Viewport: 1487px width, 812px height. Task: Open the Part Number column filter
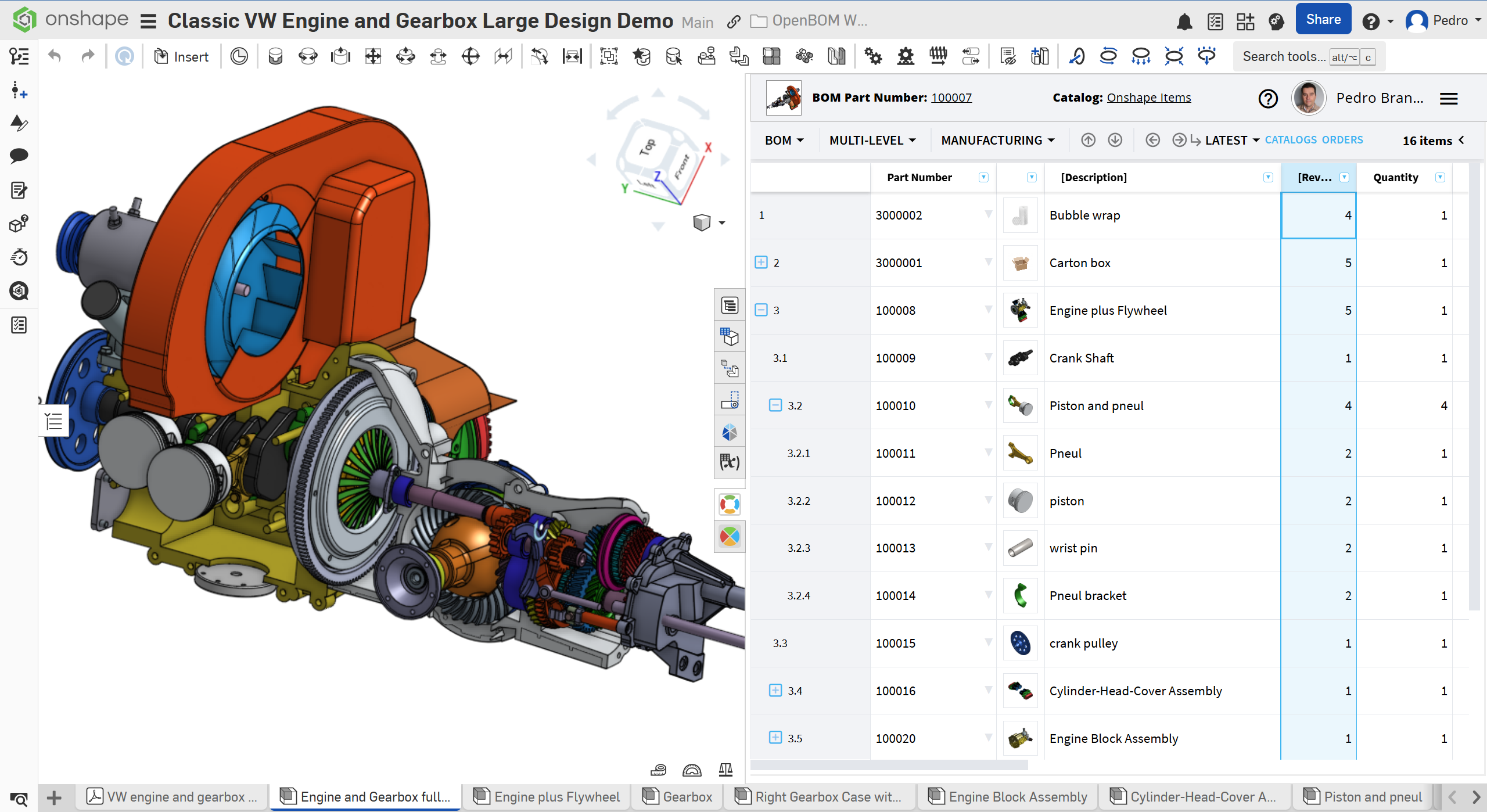(x=983, y=177)
